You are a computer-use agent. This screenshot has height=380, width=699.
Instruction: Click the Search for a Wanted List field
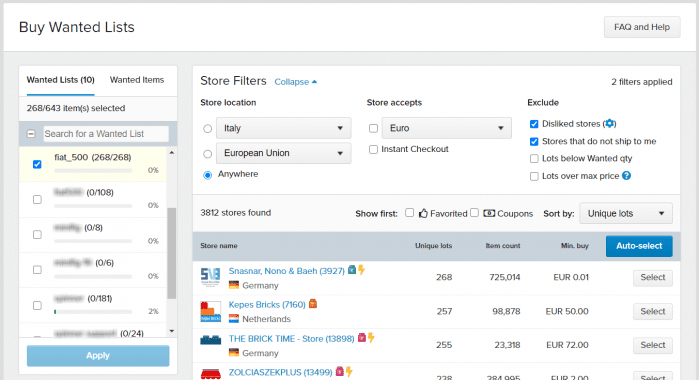tap(106, 134)
